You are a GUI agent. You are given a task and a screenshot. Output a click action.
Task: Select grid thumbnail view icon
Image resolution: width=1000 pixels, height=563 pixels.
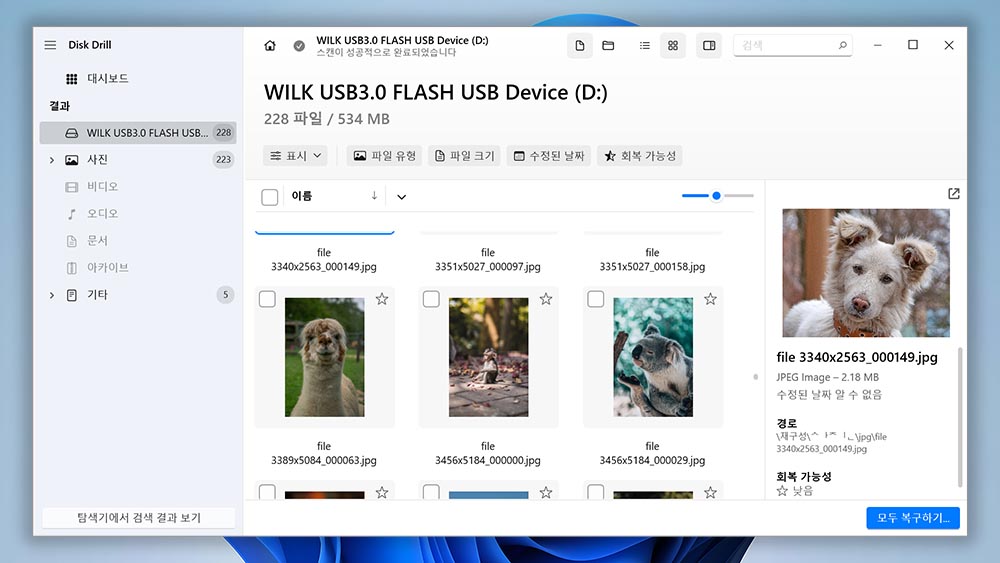[x=673, y=46]
